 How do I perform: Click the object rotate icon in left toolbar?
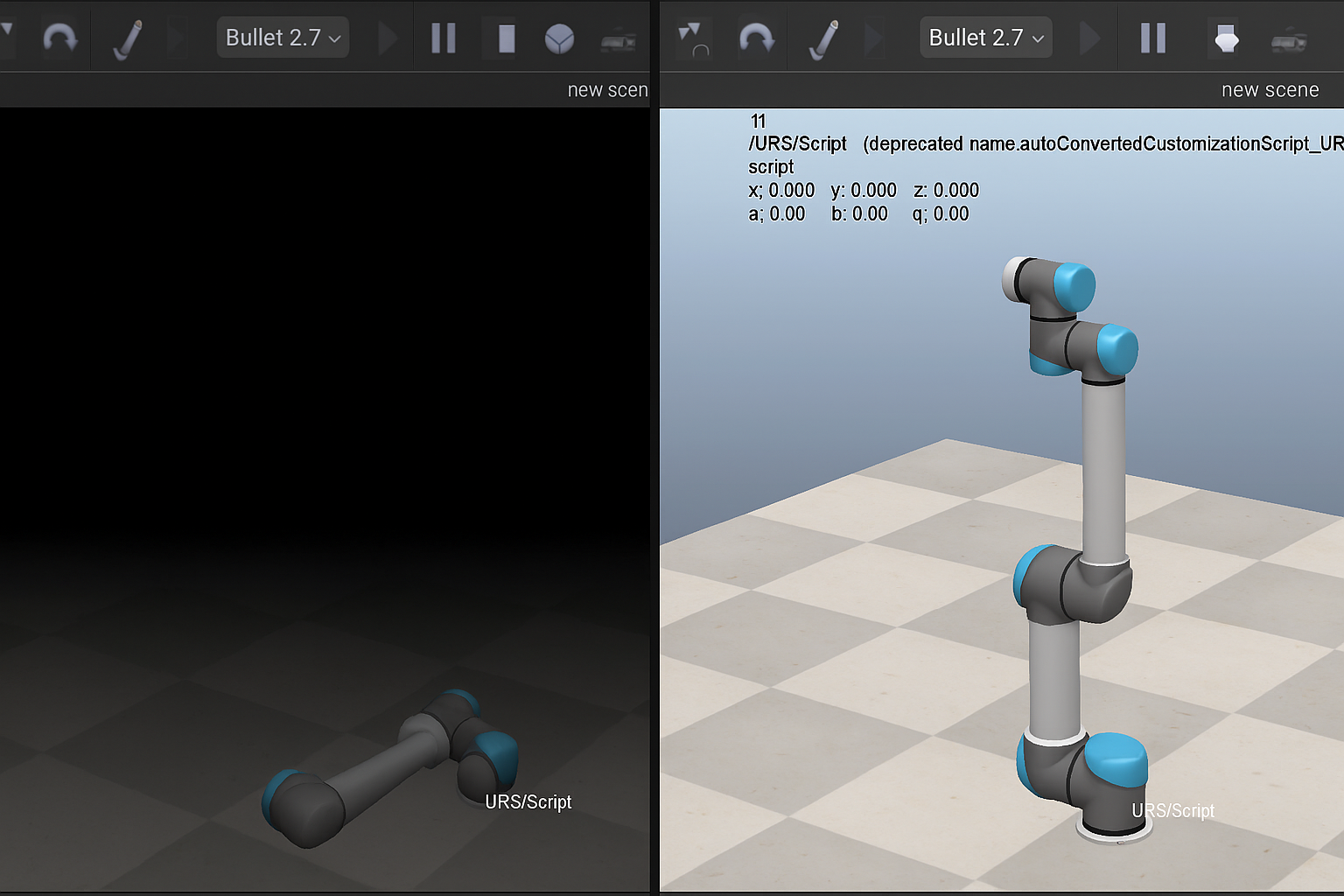point(59,38)
